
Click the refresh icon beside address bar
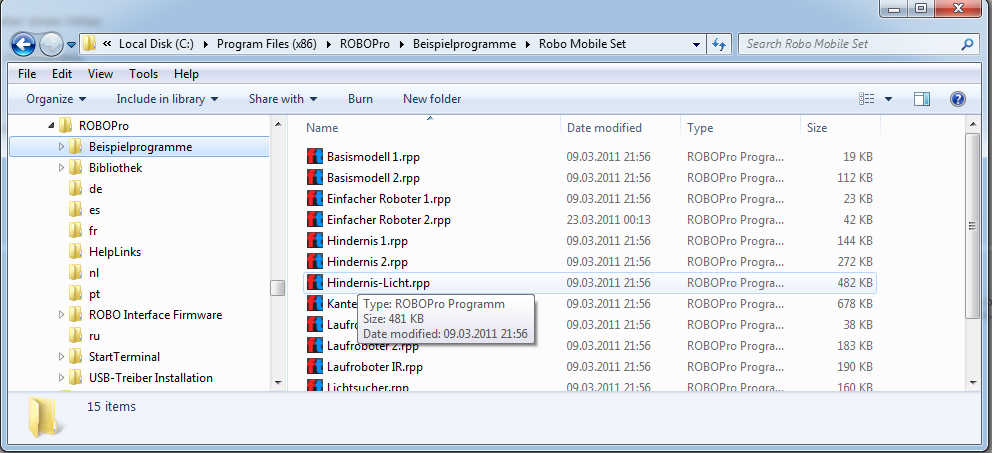(719, 45)
